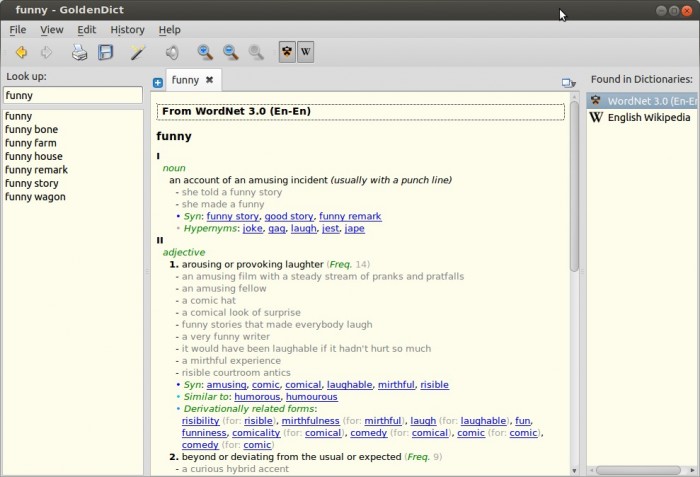
Task: Follow the 'funny story' synonym link
Action: [x=234, y=216]
